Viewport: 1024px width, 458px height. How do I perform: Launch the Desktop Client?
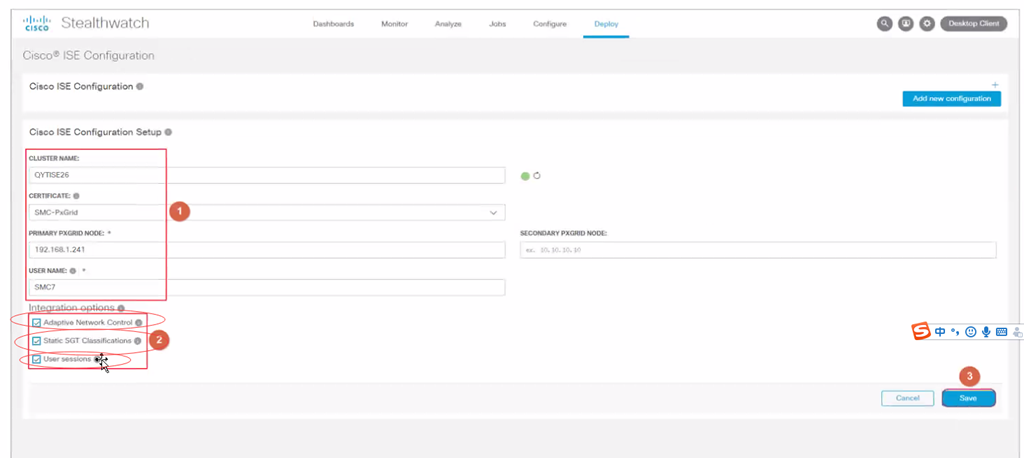[x=974, y=24]
